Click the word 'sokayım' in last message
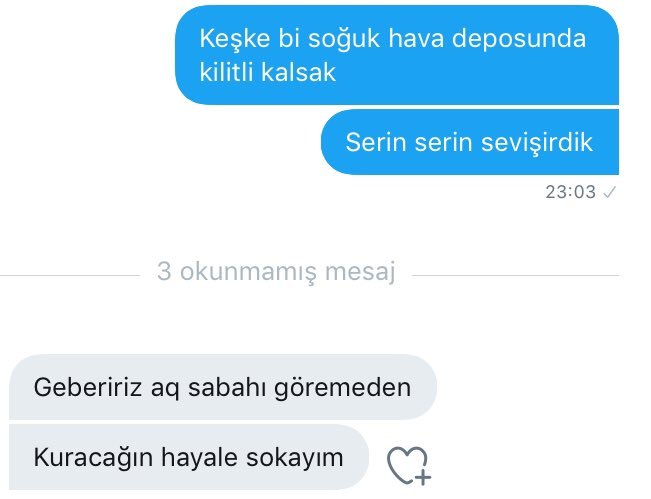The image size is (651, 499). [x=295, y=458]
